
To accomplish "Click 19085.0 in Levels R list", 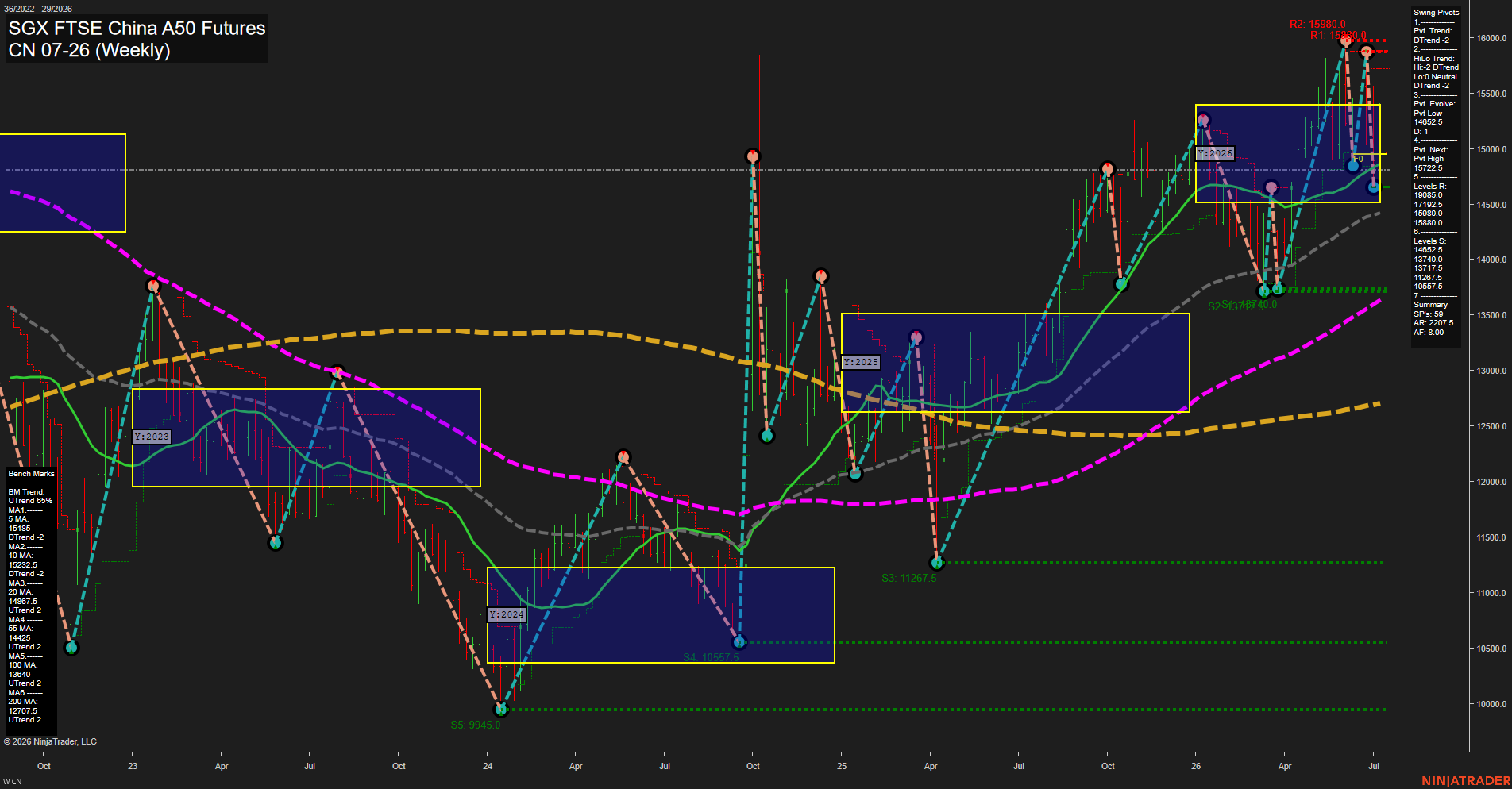I will click(1428, 195).
